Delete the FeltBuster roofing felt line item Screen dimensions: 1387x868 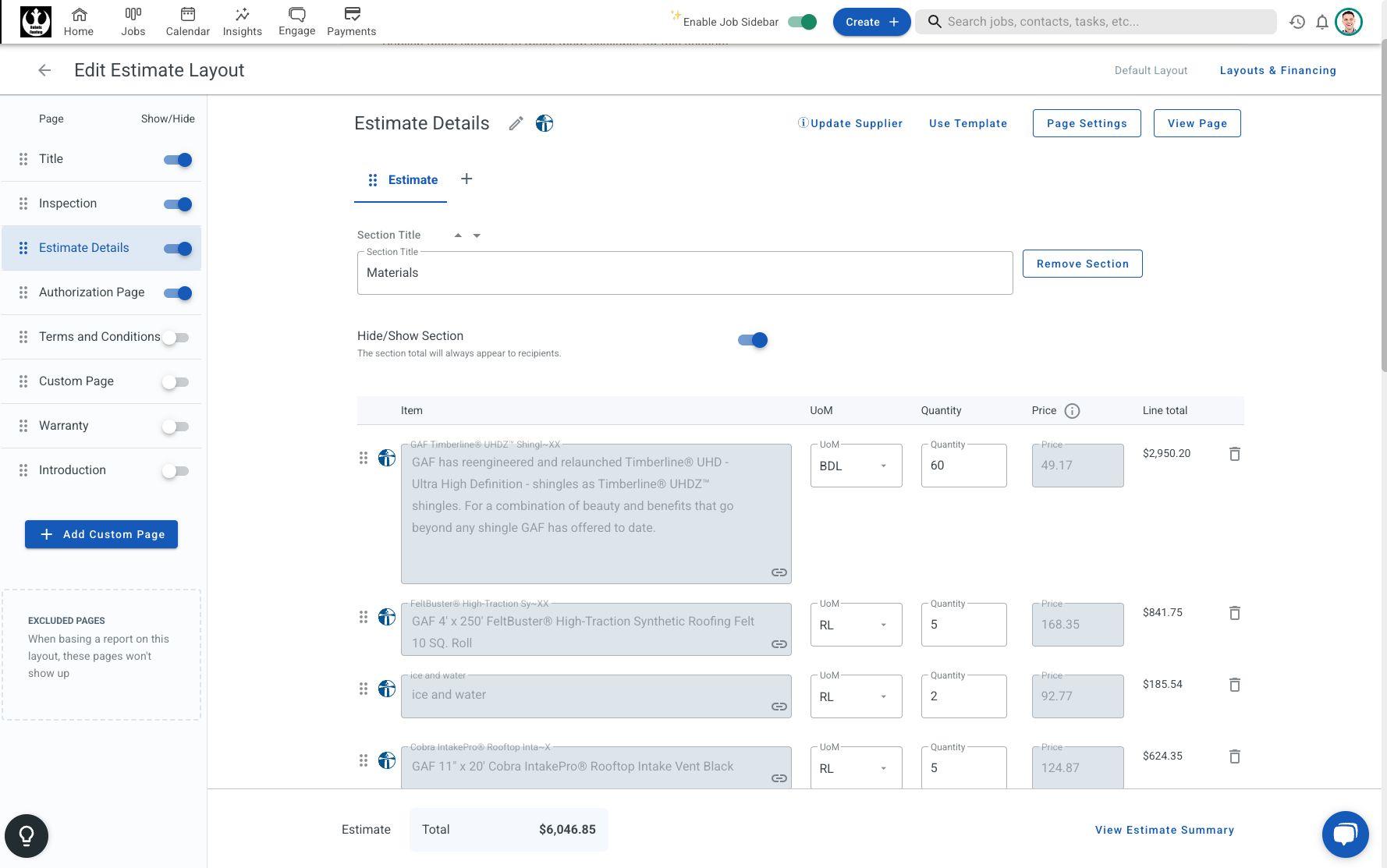point(1235,613)
